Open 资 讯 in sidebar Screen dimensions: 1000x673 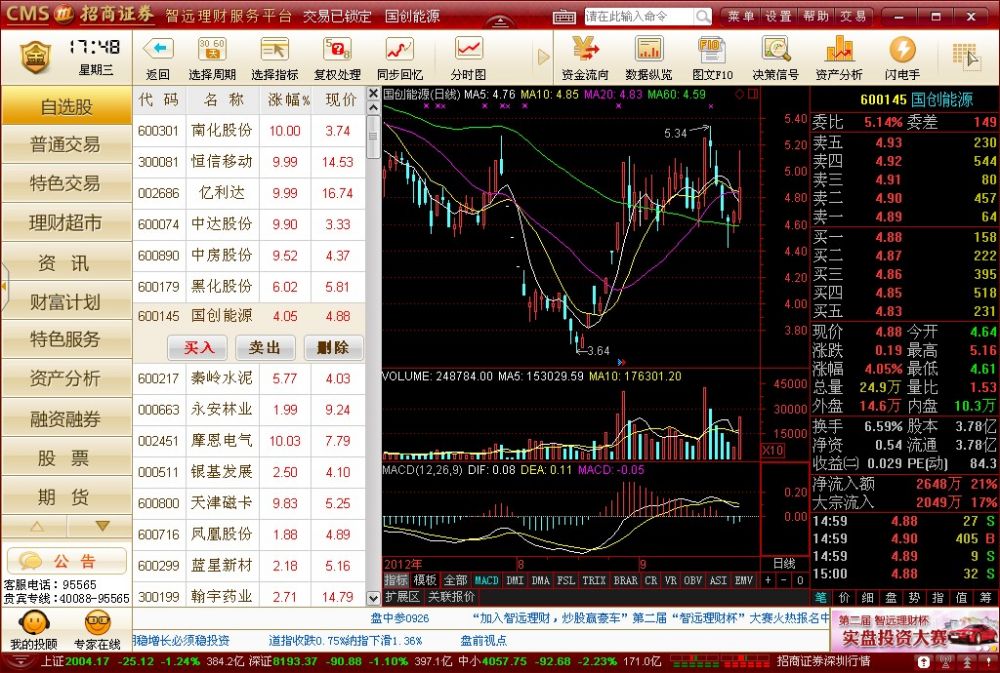66,262
